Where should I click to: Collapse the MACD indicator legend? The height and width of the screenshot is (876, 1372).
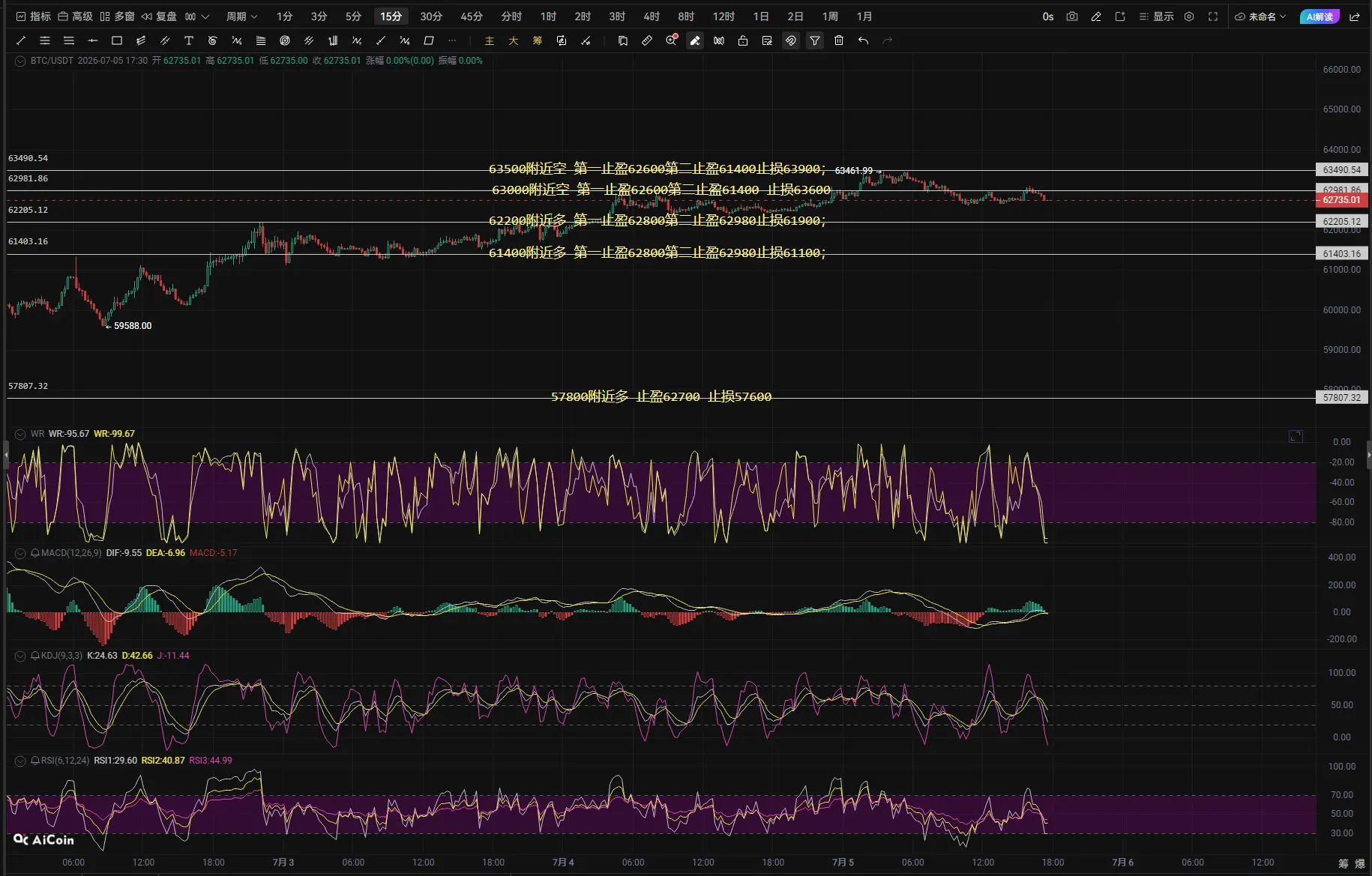click(x=20, y=553)
